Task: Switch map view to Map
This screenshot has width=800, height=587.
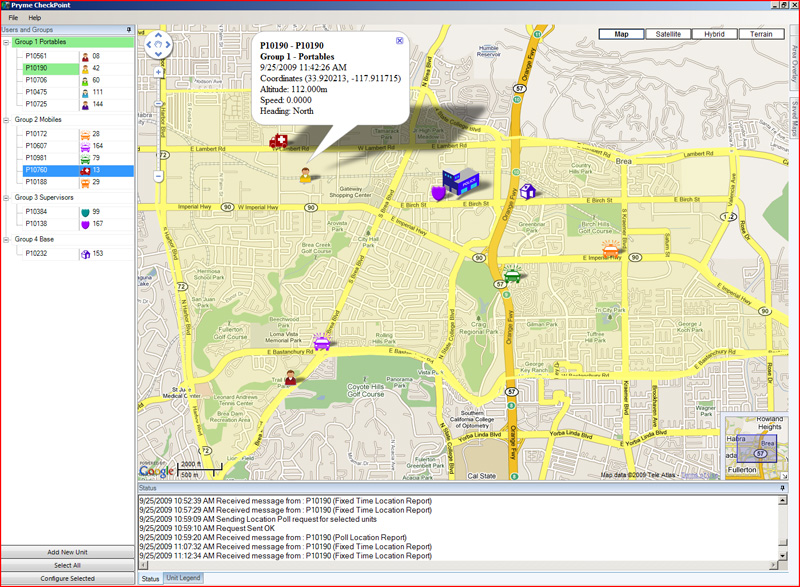Action: pos(621,34)
